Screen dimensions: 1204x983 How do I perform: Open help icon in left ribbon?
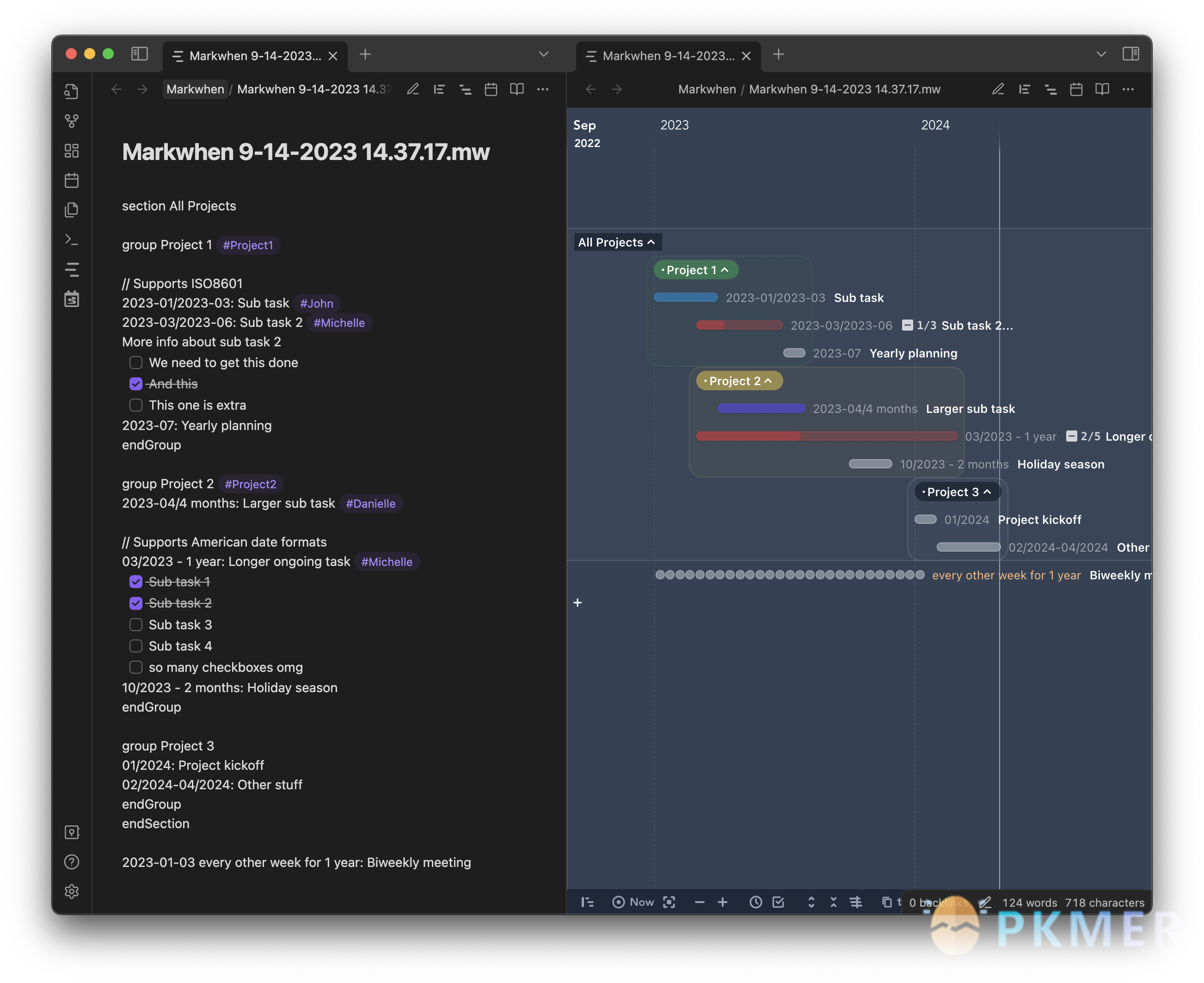click(x=71, y=862)
